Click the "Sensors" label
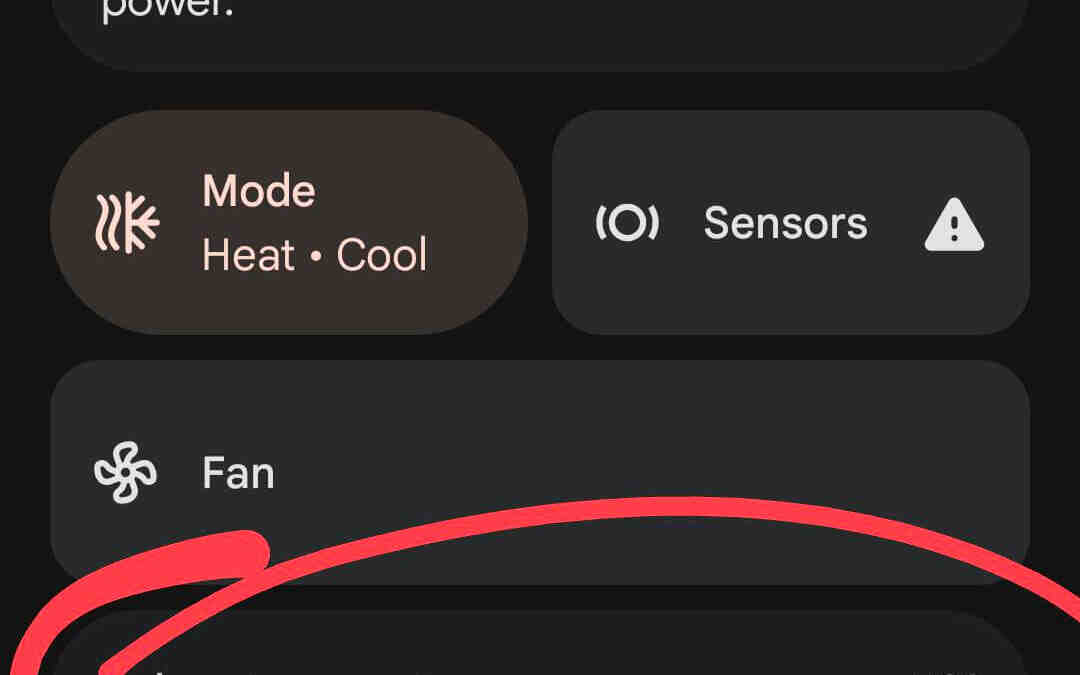This screenshot has width=1080, height=675. pyautogui.click(x=785, y=223)
